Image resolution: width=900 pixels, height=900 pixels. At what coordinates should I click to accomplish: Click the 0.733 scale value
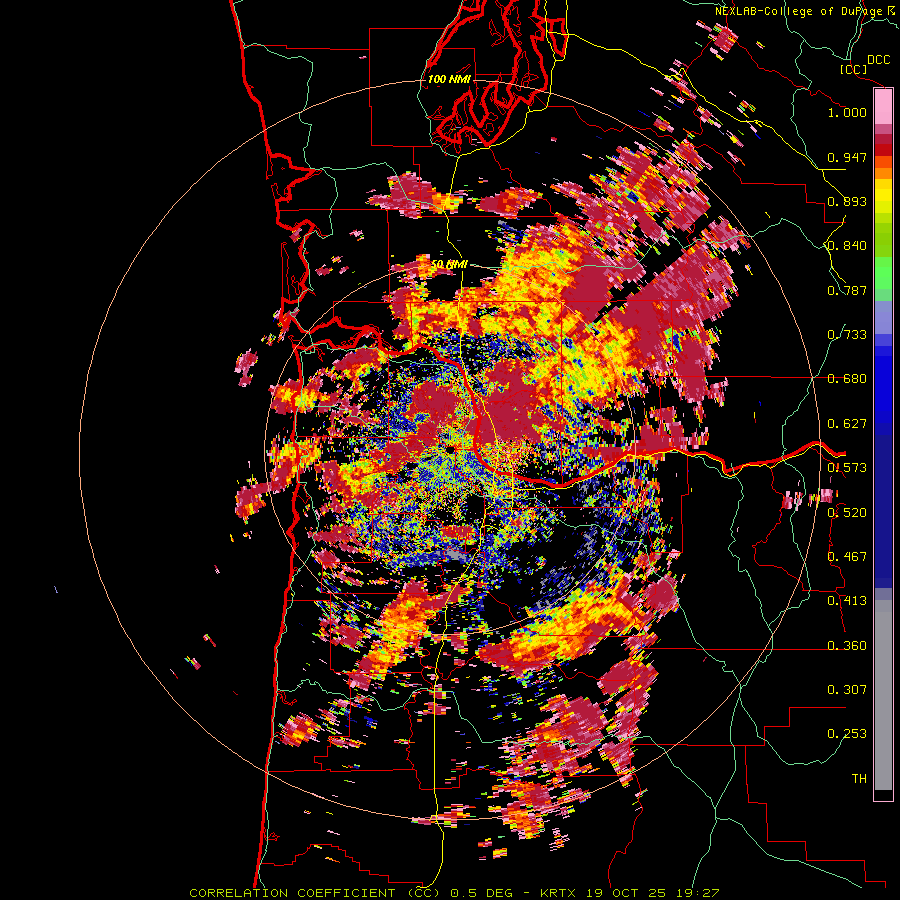click(x=847, y=334)
